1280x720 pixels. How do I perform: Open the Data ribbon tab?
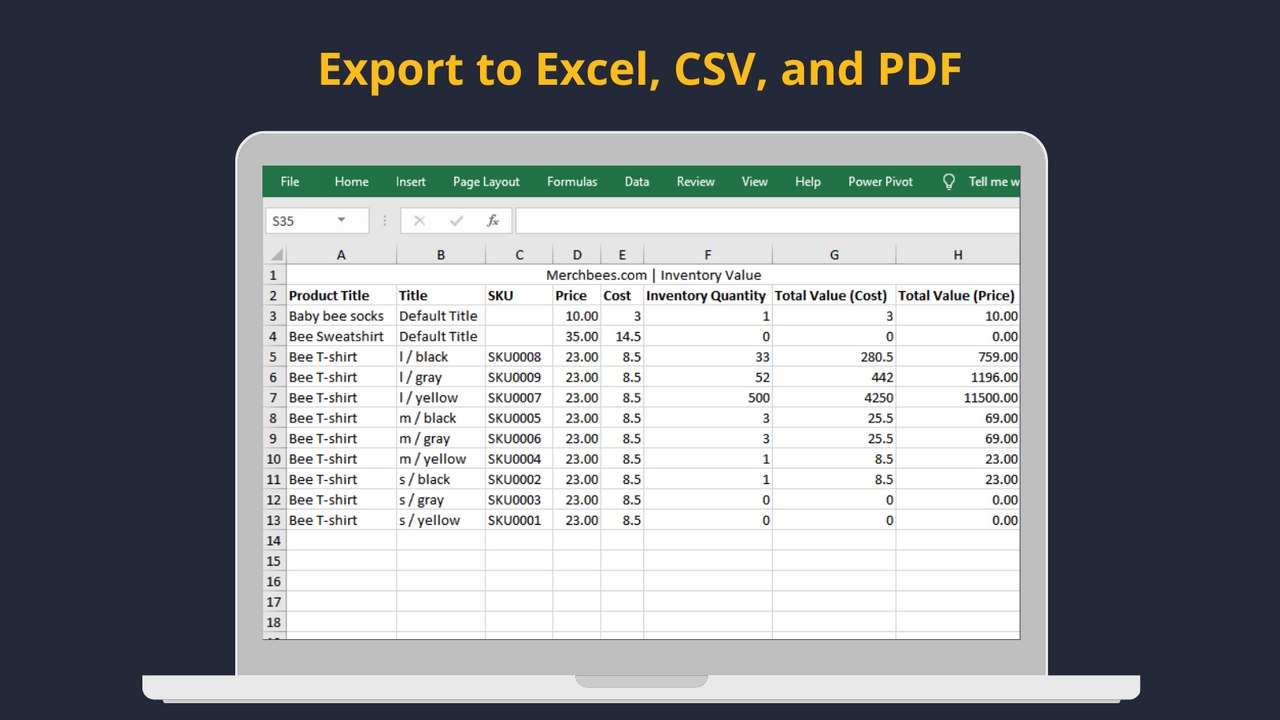point(636,181)
